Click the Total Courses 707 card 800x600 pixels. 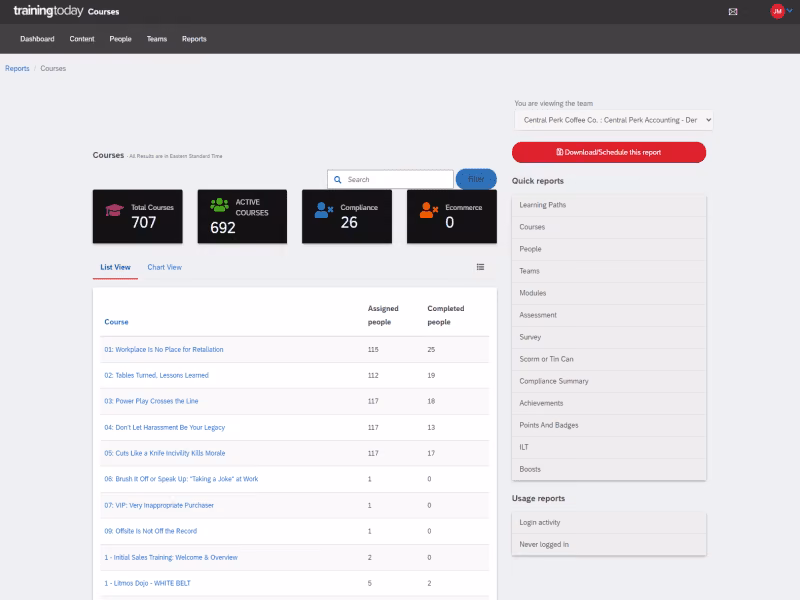pyautogui.click(x=138, y=216)
